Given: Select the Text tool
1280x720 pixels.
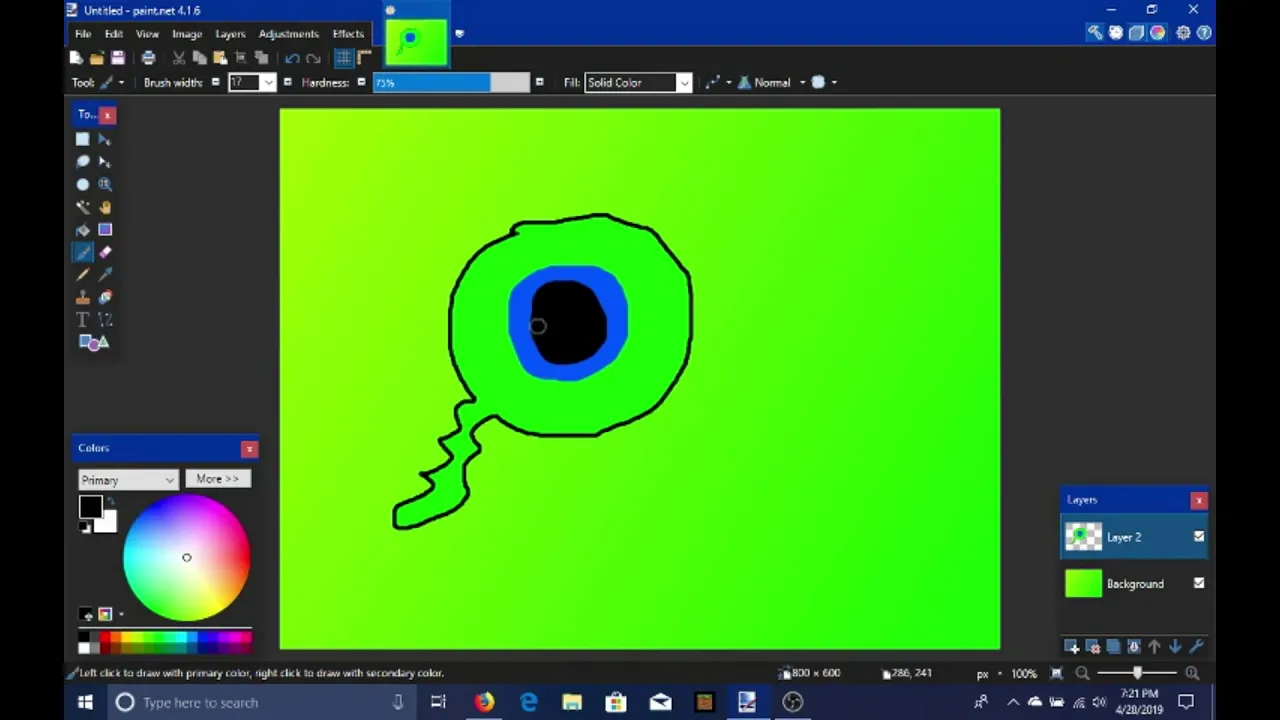Looking at the screenshot, I should pyautogui.click(x=83, y=320).
